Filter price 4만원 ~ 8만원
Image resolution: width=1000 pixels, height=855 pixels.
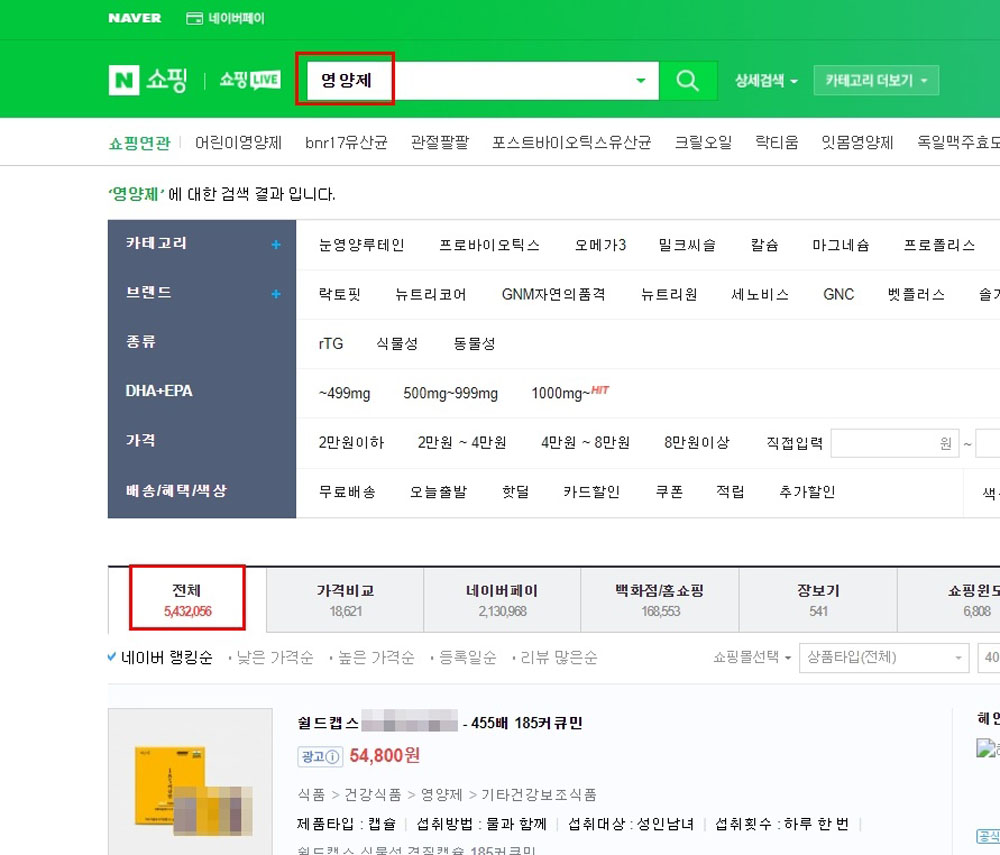585,442
